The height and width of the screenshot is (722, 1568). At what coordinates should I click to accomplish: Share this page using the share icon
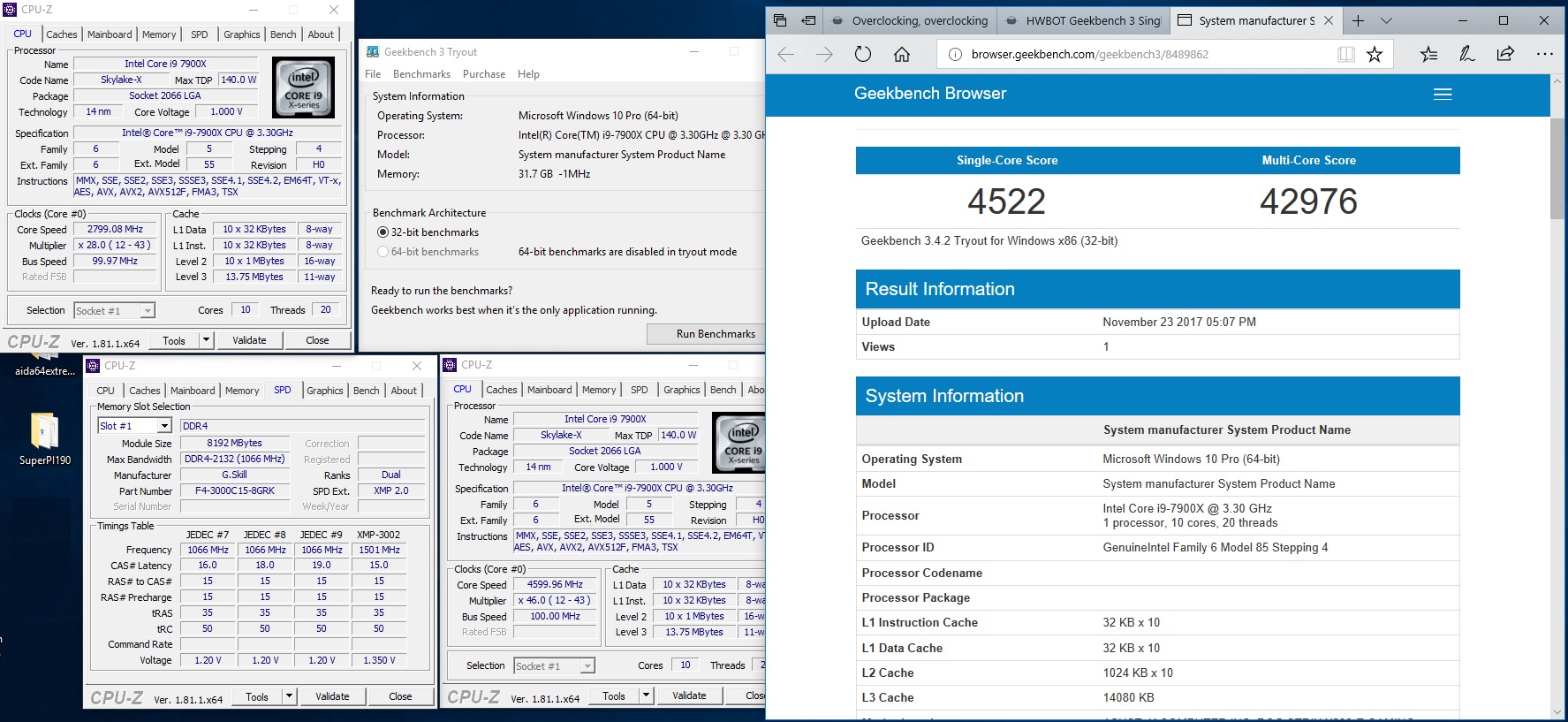[x=1505, y=54]
